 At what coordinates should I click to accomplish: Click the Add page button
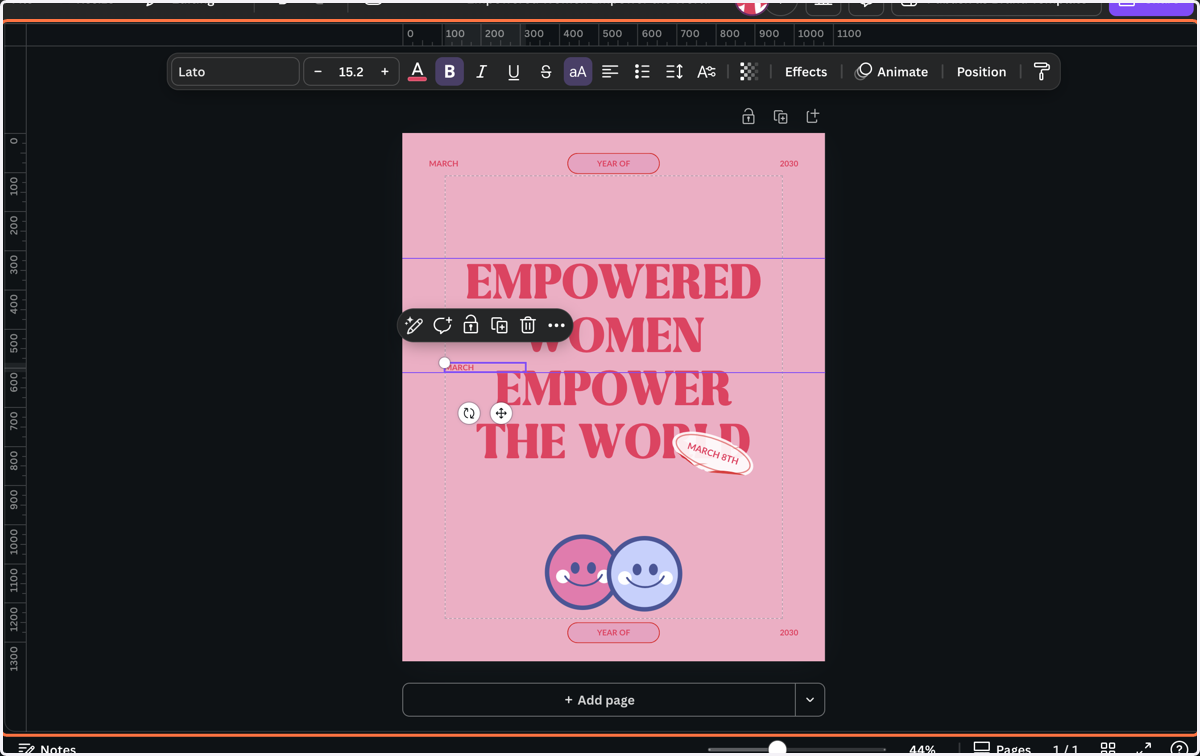(599, 700)
